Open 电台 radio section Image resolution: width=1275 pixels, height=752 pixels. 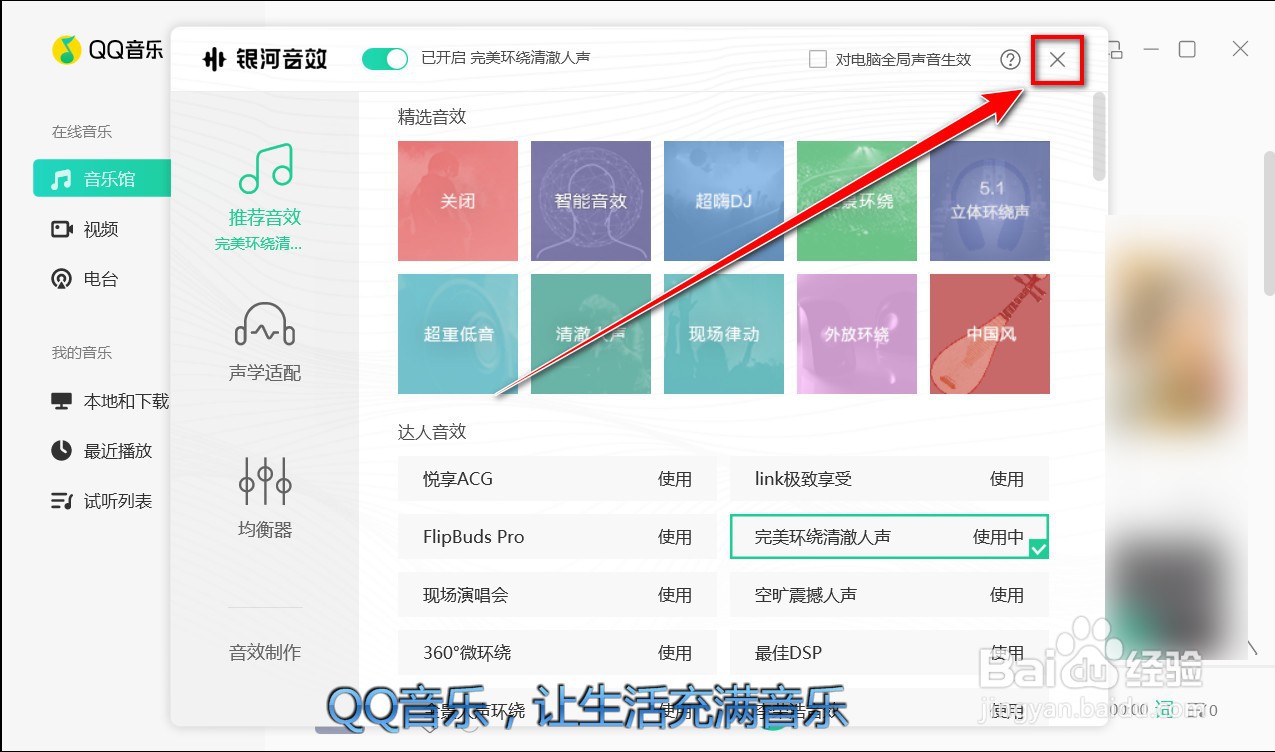(100, 279)
